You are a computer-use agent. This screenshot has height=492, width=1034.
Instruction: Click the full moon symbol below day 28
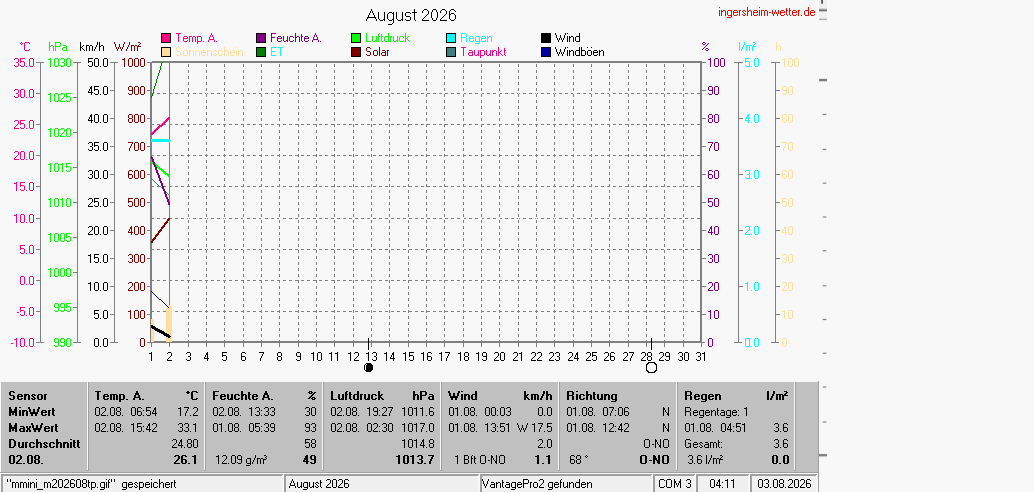tap(652, 367)
